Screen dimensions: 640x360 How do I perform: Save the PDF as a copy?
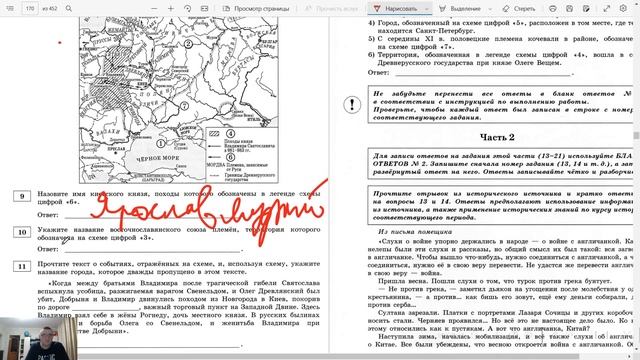point(586,9)
